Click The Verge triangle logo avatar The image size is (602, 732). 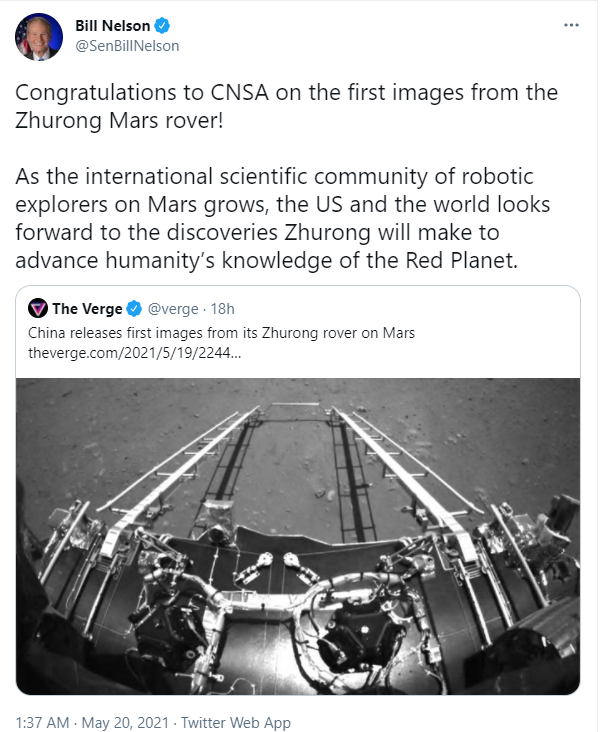coord(38,308)
